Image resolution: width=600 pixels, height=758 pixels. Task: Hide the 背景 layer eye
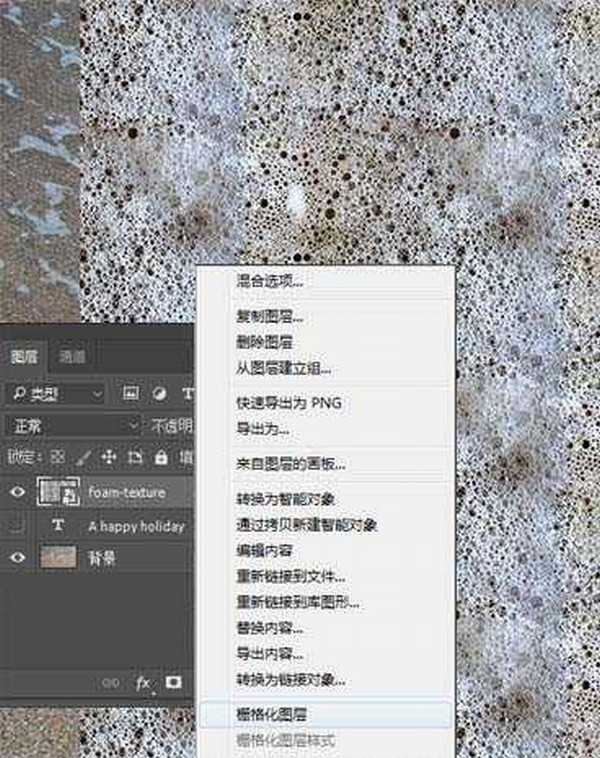pyautogui.click(x=17, y=557)
